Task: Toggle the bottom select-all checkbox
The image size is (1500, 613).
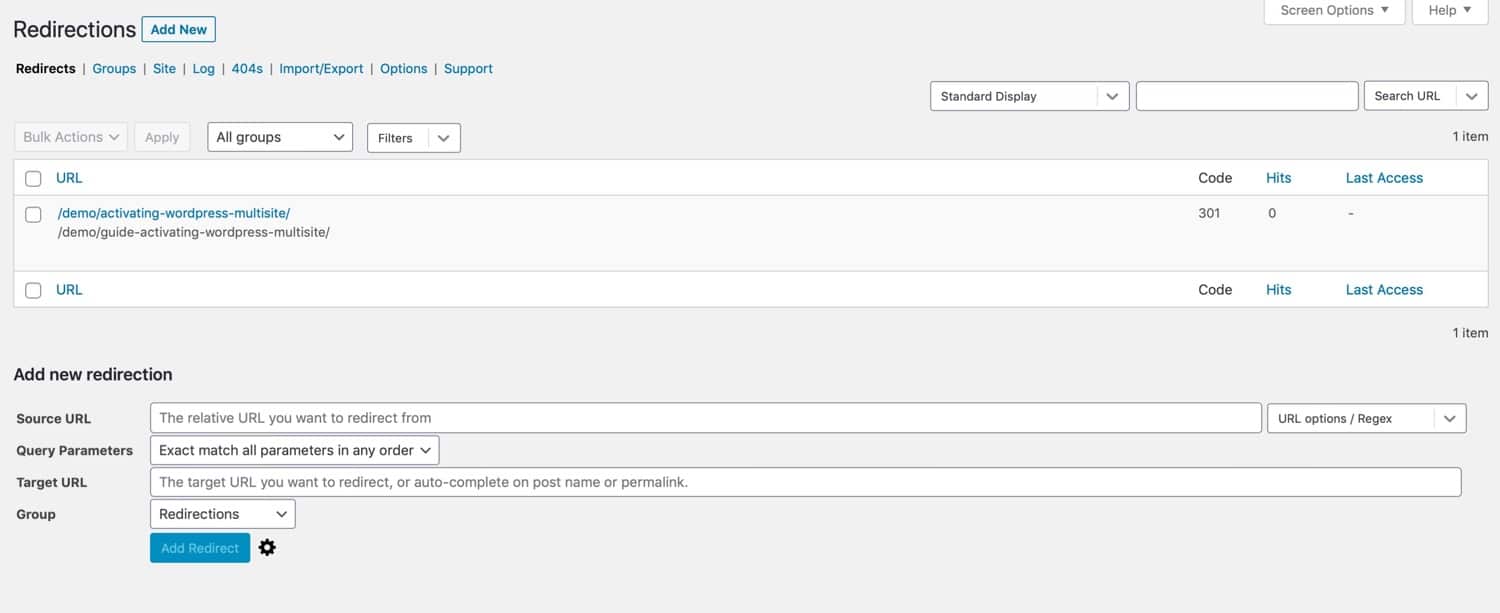Action: (33, 289)
